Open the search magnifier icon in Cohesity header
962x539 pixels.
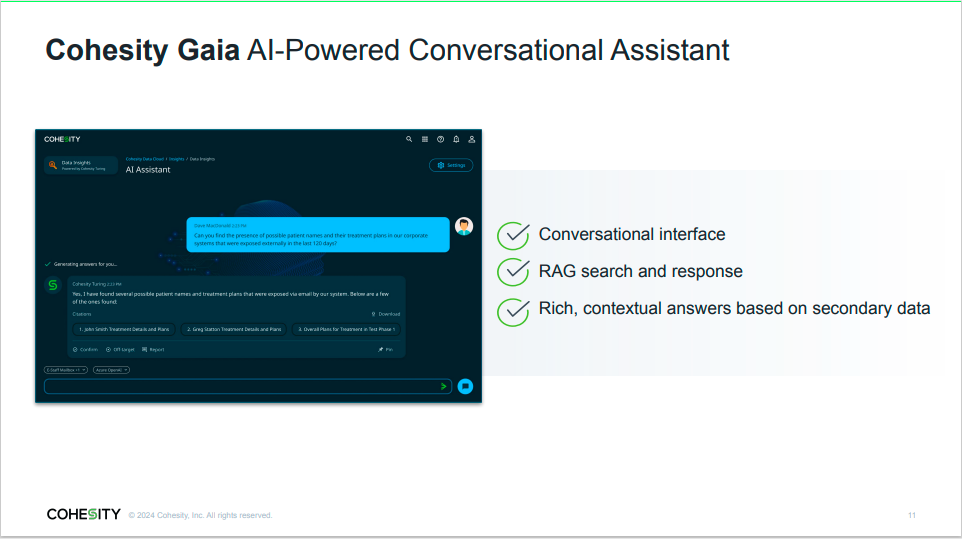point(409,139)
